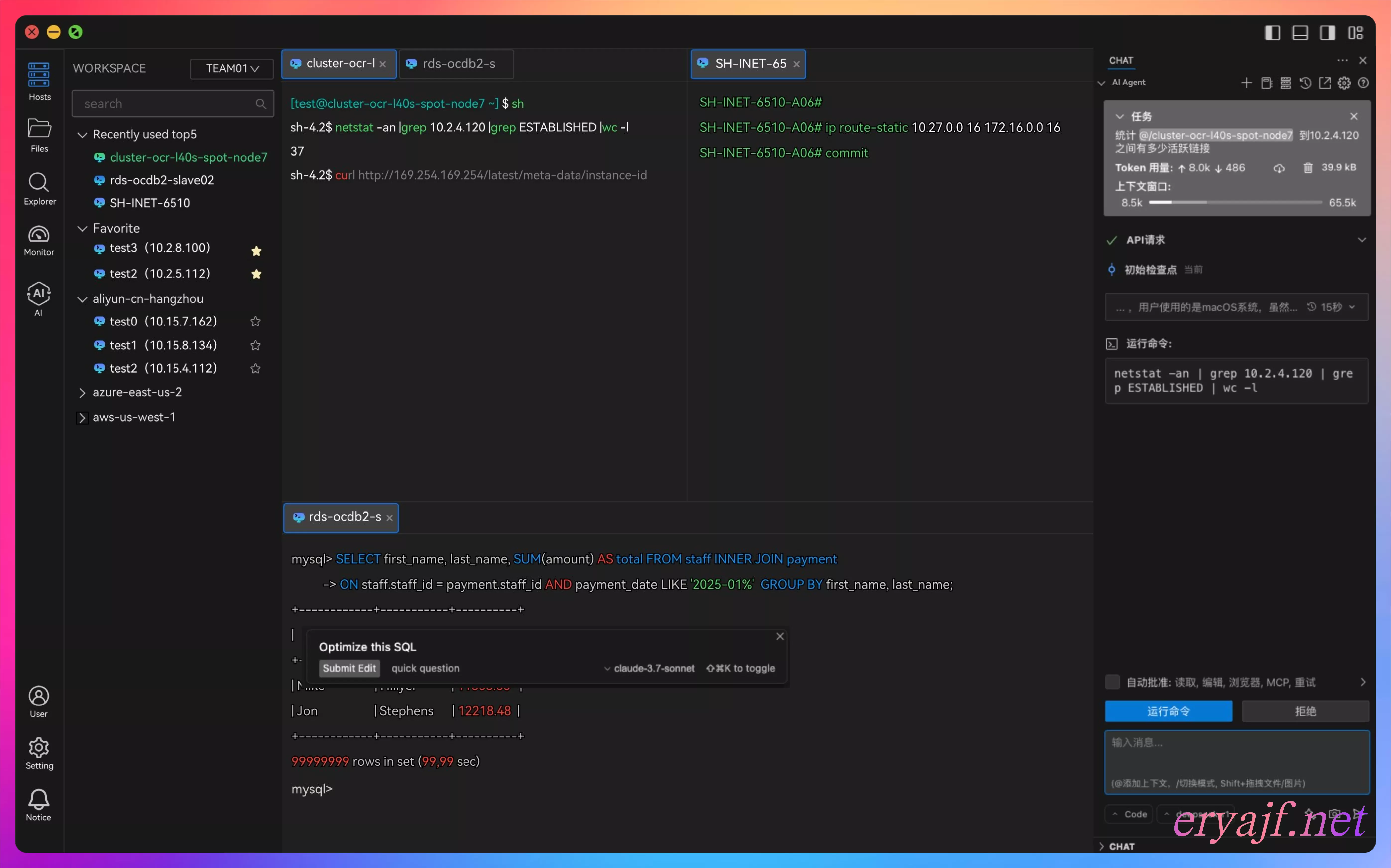Image resolution: width=1391 pixels, height=868 pixels.
Task: Click the cloud download icon in task card
Action: pyautogui.click(x=1279, y=168)
